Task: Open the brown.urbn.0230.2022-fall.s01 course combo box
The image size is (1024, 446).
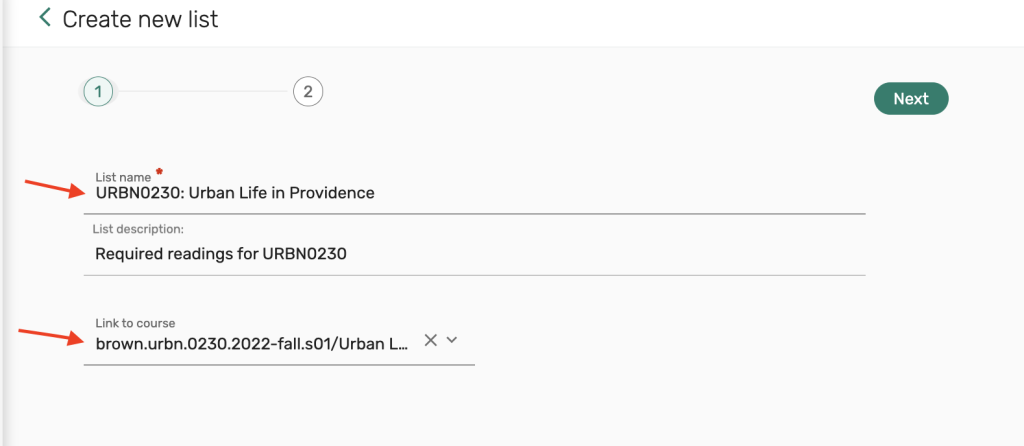Action: (252, 343)
